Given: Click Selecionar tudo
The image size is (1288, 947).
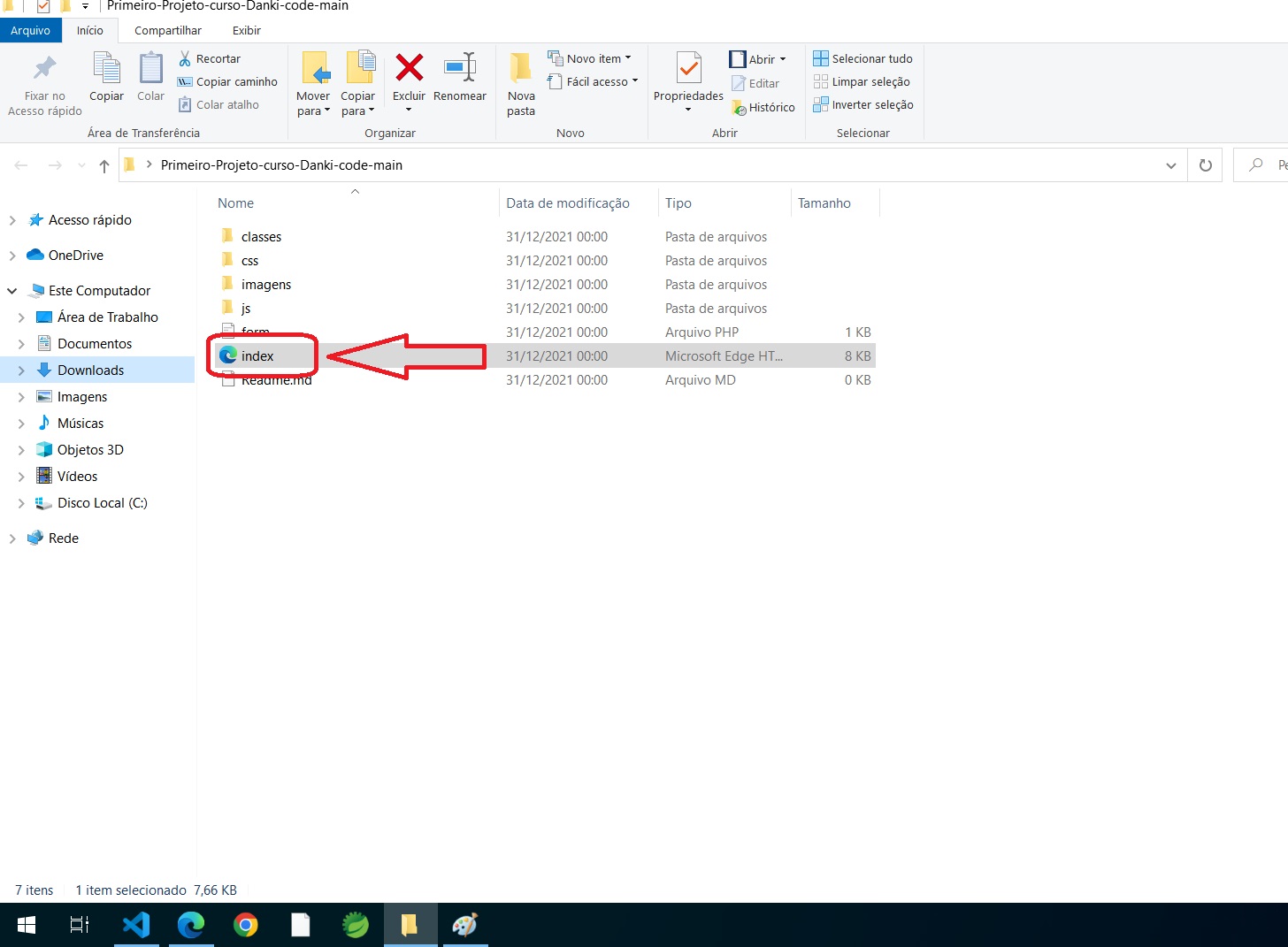Looking at the screenshot, I should pyautogui.click(x=863, y=58).
